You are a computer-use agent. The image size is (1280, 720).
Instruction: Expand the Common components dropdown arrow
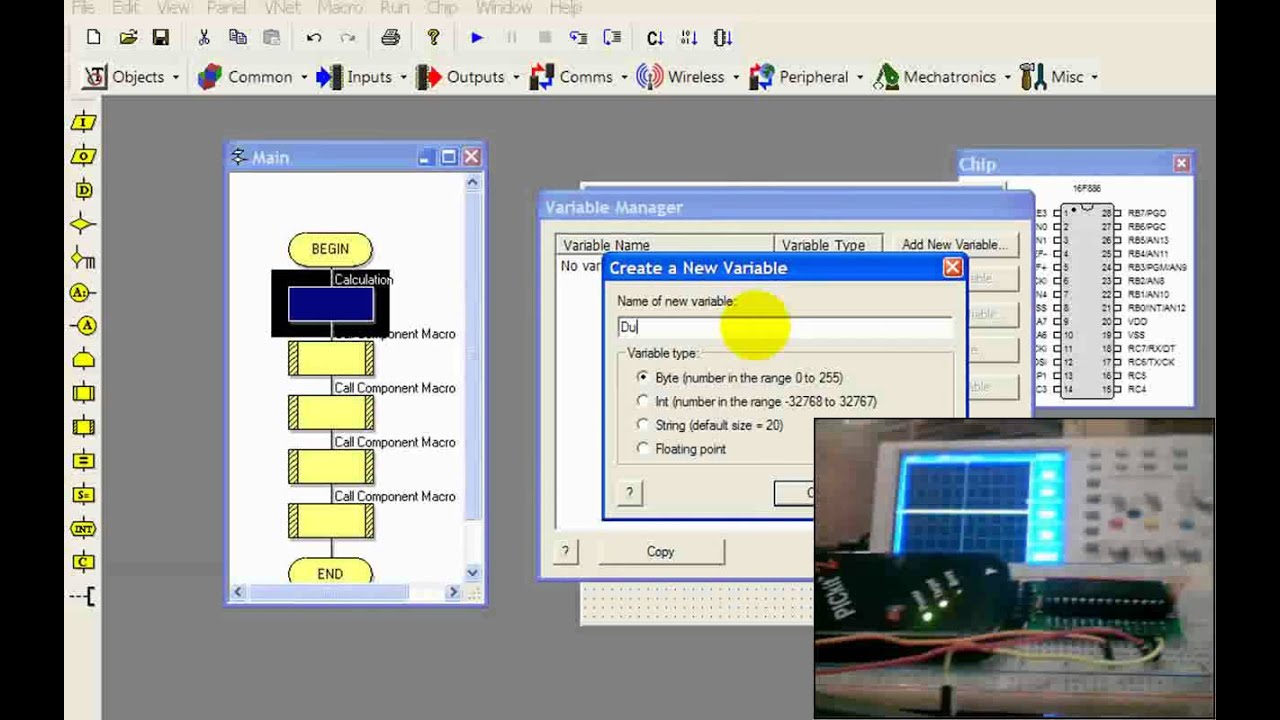click(x=304, y=77)
